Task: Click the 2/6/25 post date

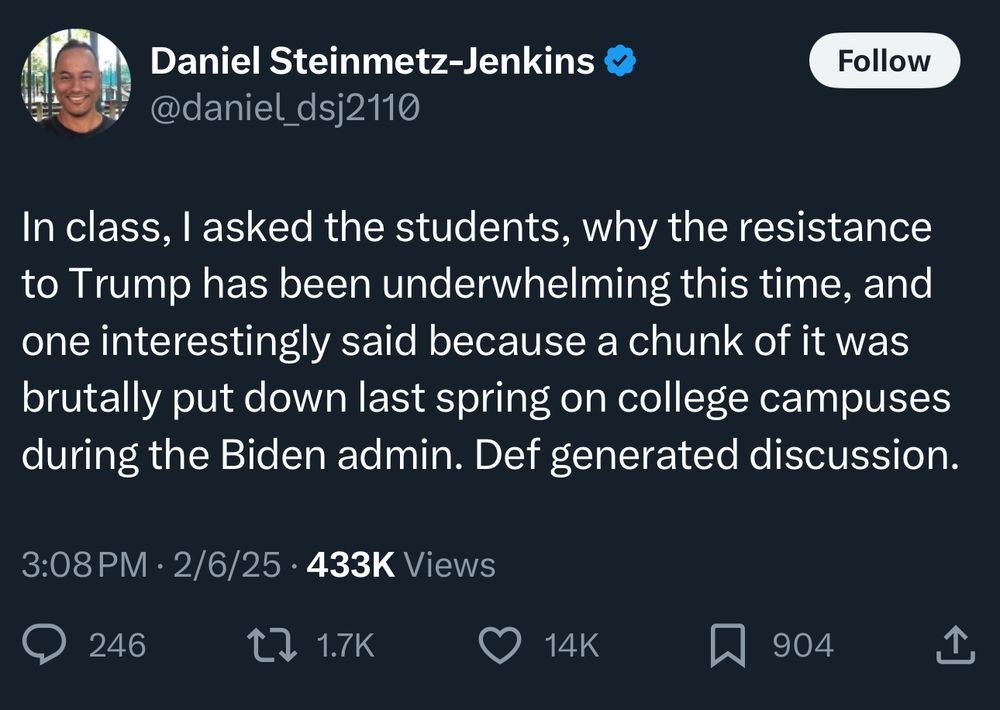Action: (227, 565)
